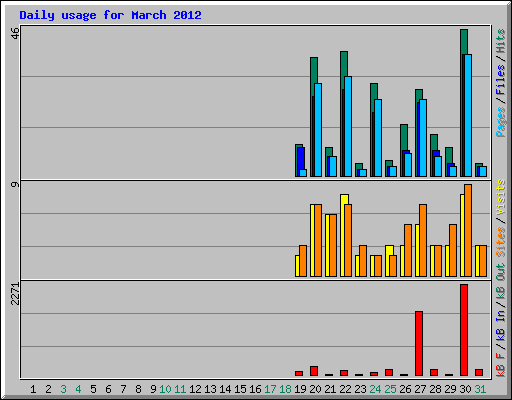Click day 19 on the bottom axis
The width and height of the screenshot is (512, 400).
tap(300, 389)
